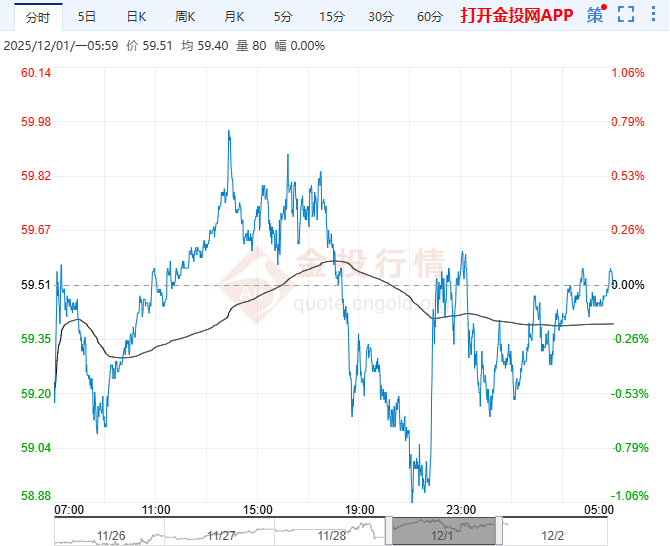Switch to the 5日 tab

[x=87, y=17]
